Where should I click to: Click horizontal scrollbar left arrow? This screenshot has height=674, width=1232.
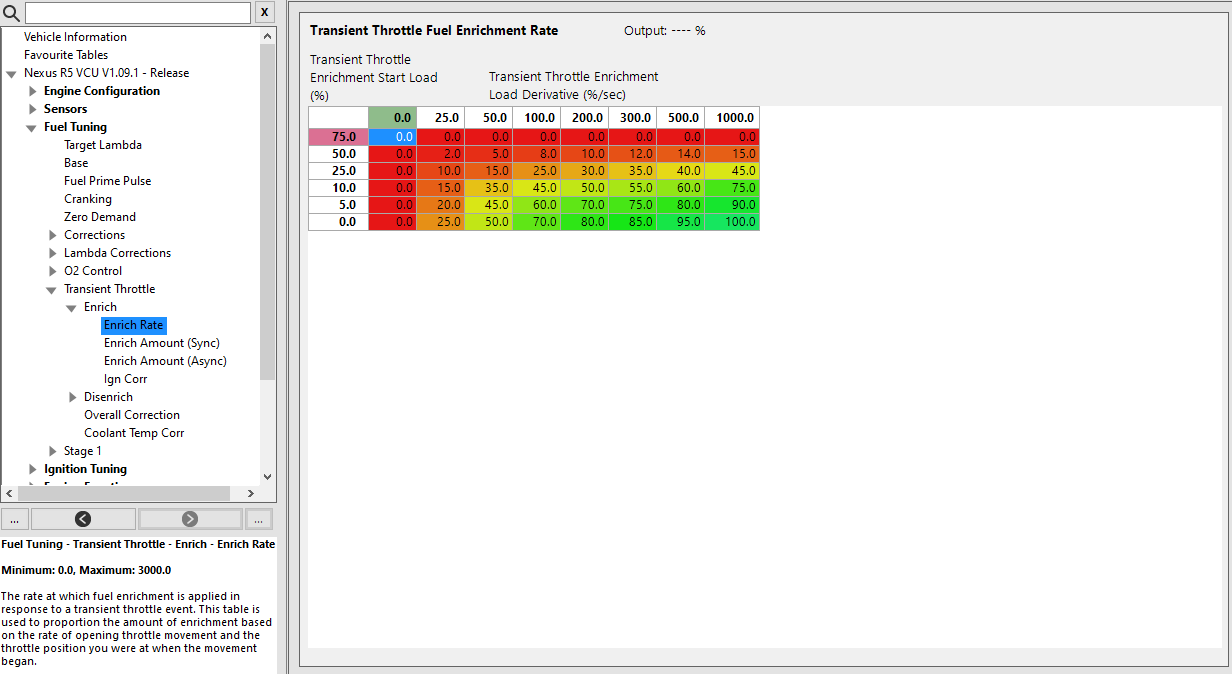[x=9, y=493]
